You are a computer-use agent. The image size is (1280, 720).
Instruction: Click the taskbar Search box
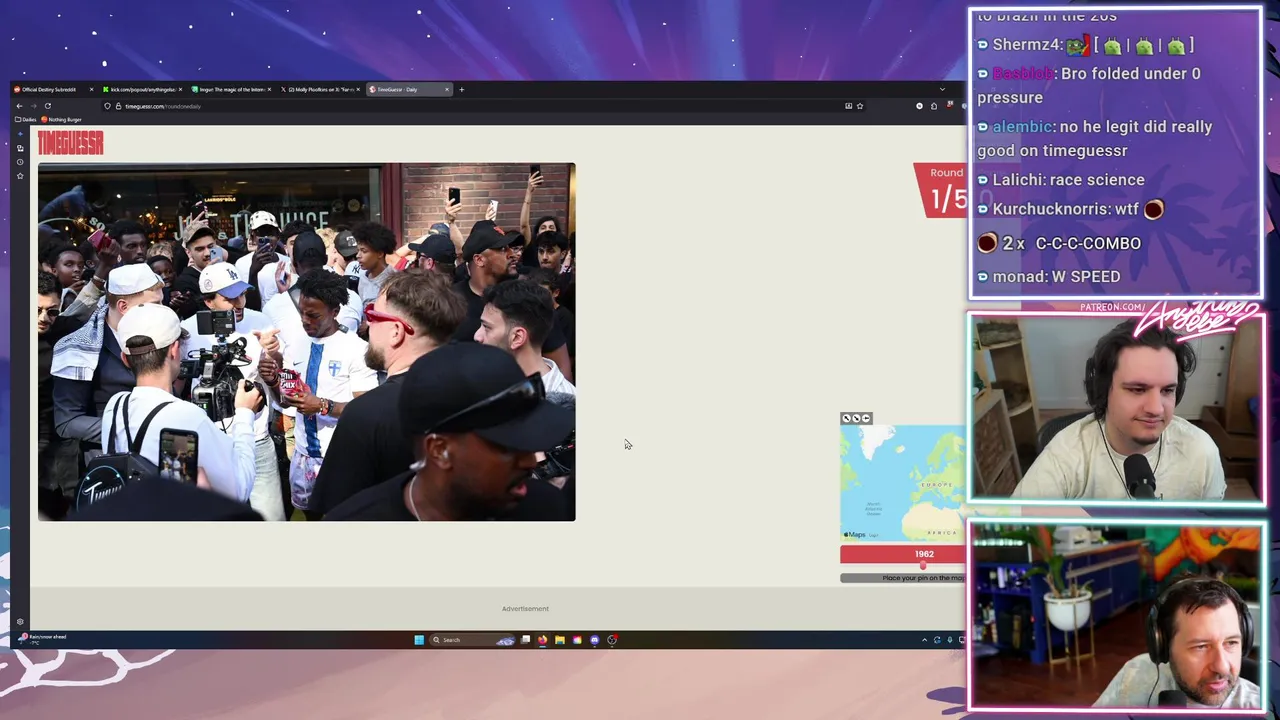click(x=472, y=640)
